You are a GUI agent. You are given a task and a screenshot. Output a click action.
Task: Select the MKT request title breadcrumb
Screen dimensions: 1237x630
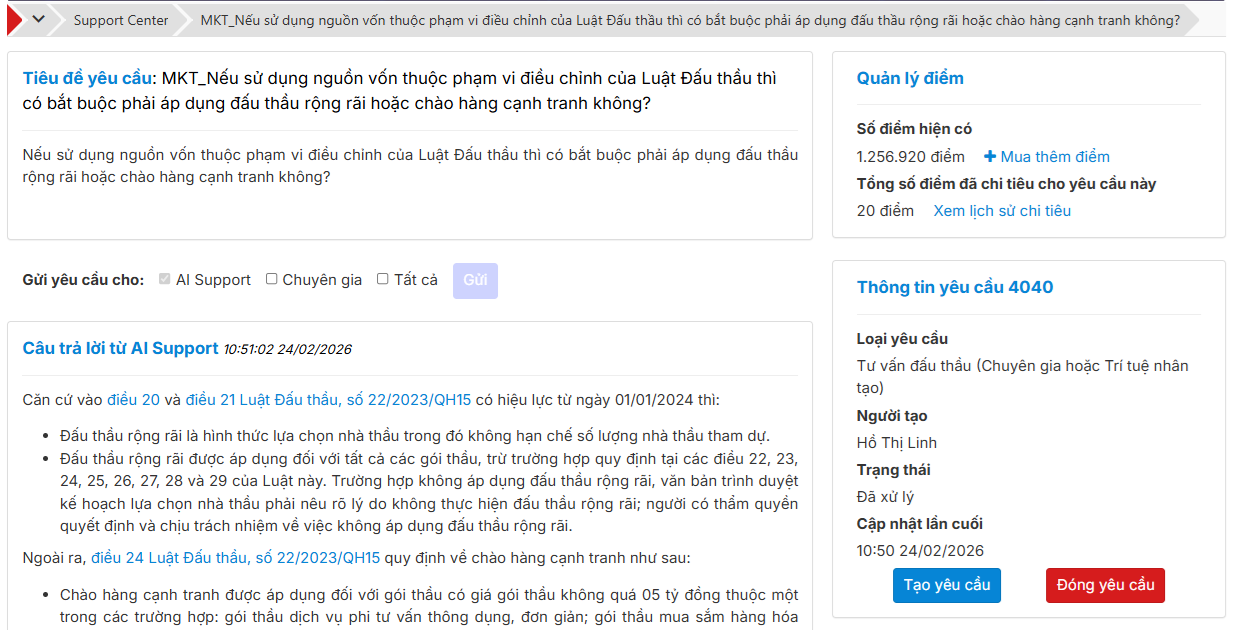689,20
